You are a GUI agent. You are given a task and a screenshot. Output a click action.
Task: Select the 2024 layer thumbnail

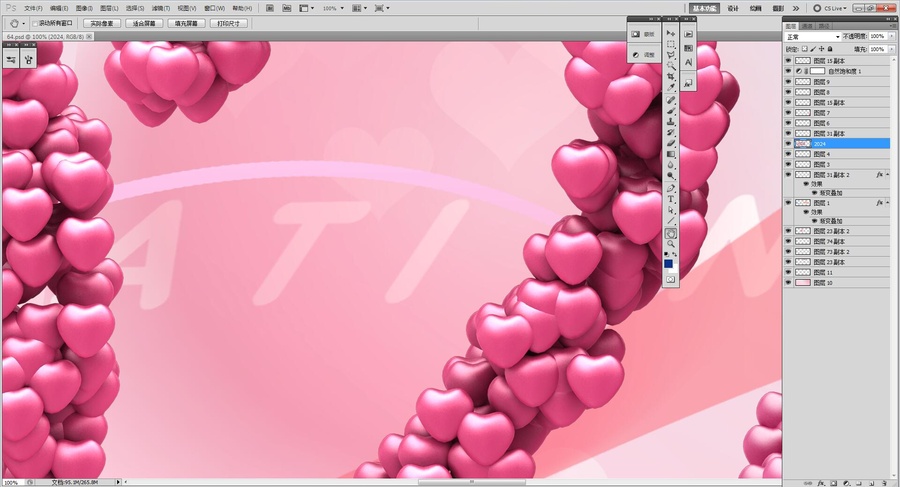coord(802,144)
